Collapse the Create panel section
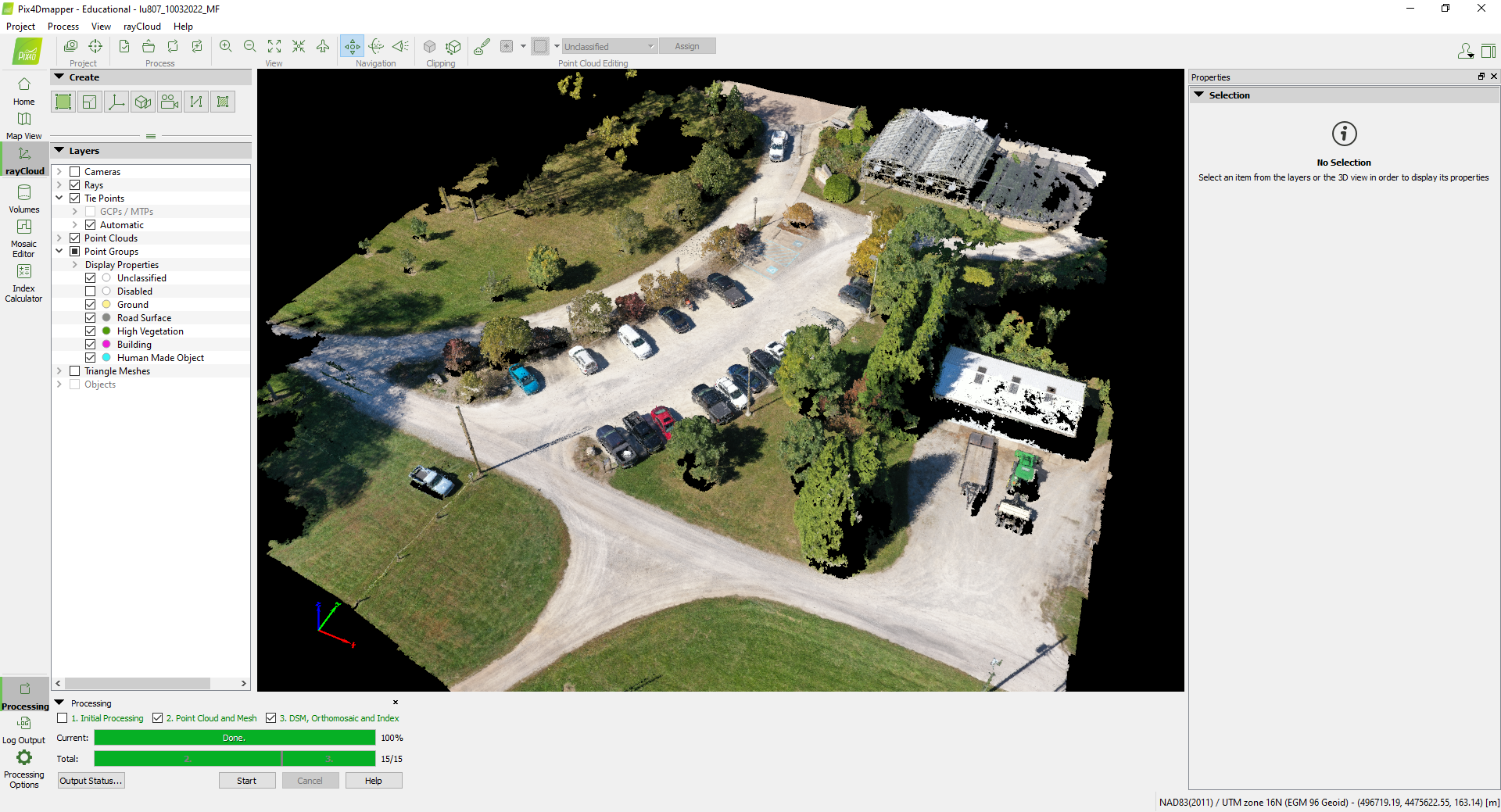1501x812 pixels. tap(59, 77)
